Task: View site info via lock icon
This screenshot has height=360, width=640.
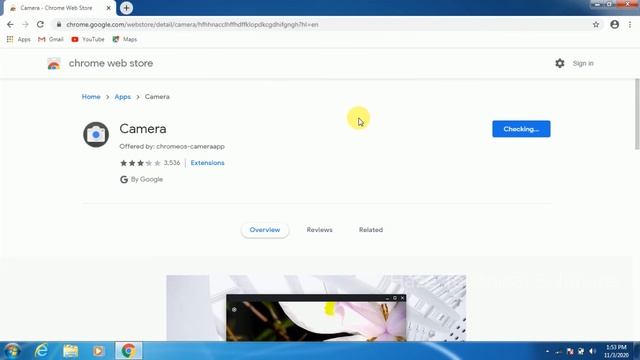Action: click(x=59, y=24)
